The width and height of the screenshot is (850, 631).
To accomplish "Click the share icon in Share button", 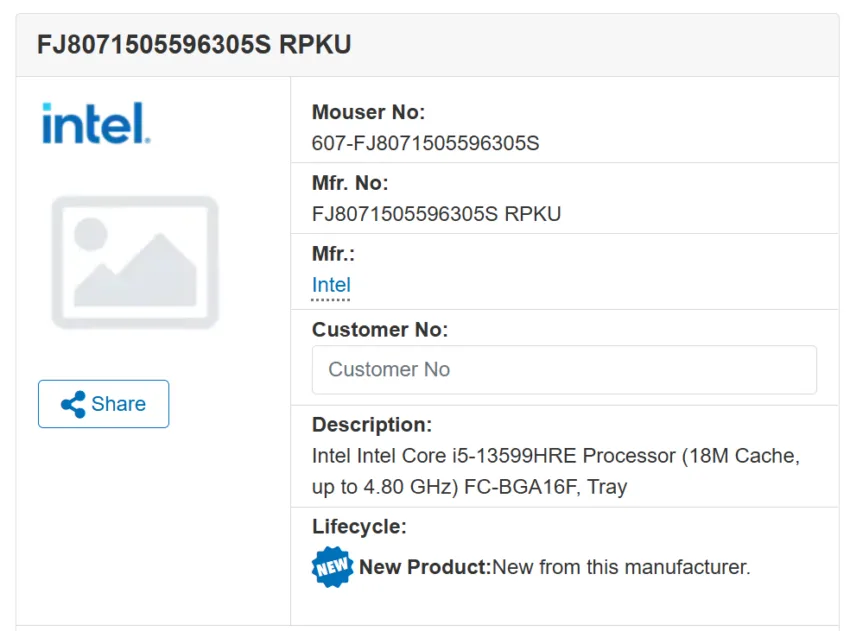I will (73, 404).
